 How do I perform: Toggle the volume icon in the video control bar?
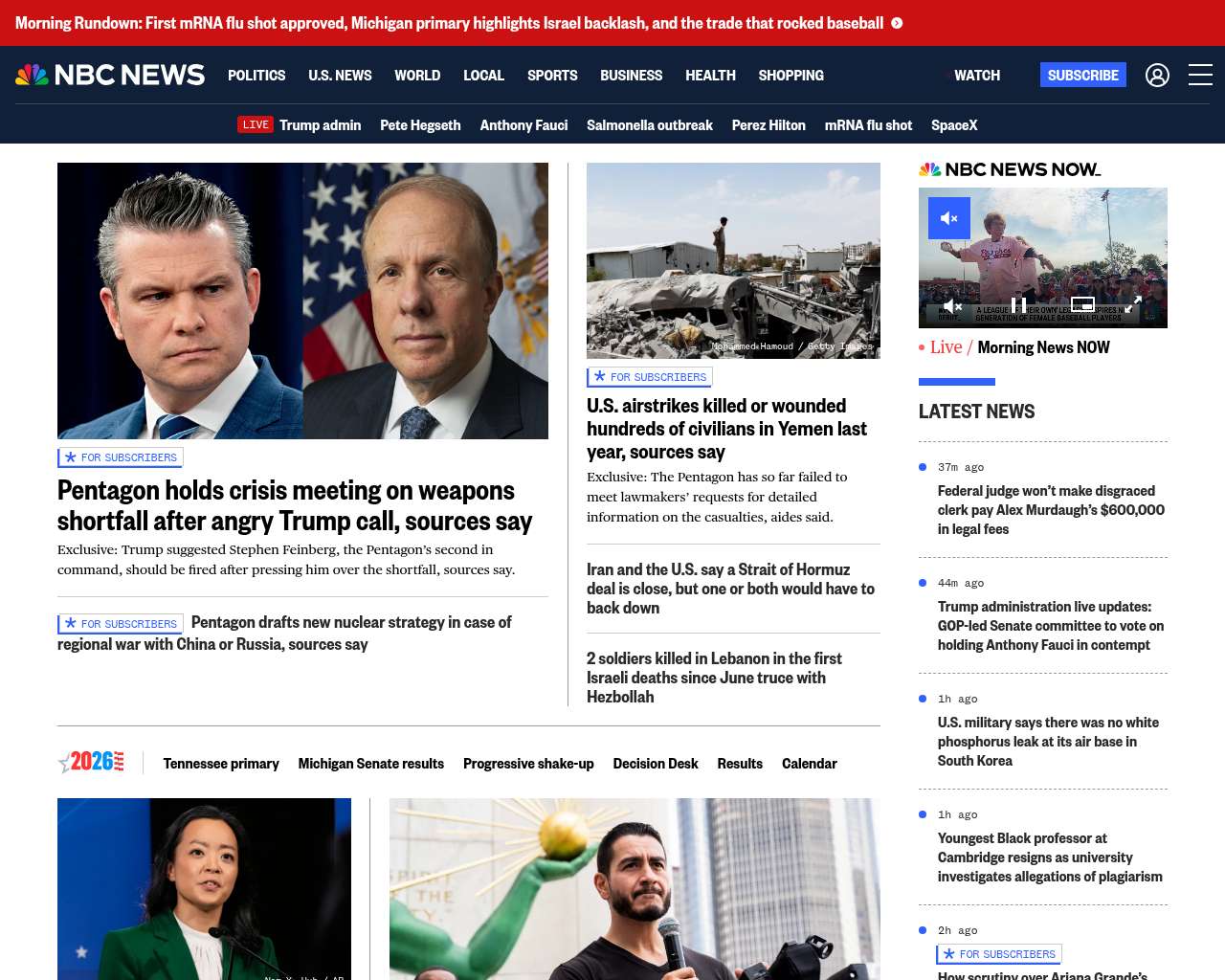click(x=952, y=305)
